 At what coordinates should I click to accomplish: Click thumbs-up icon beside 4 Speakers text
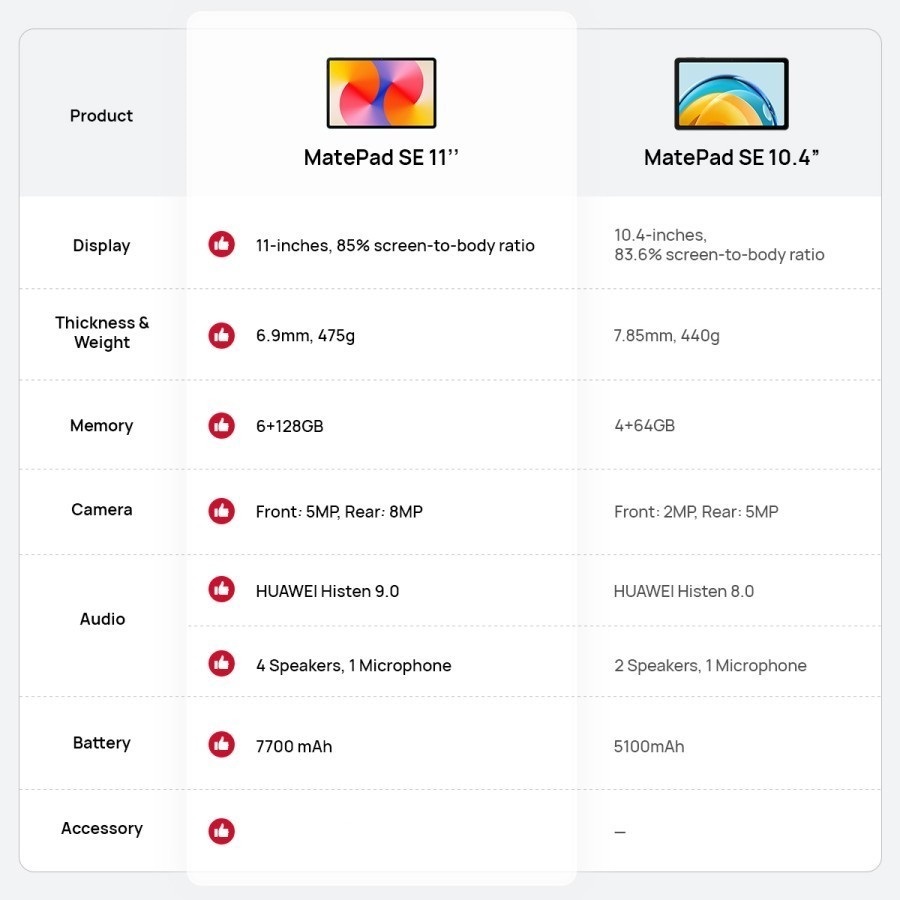coord(221,664)
